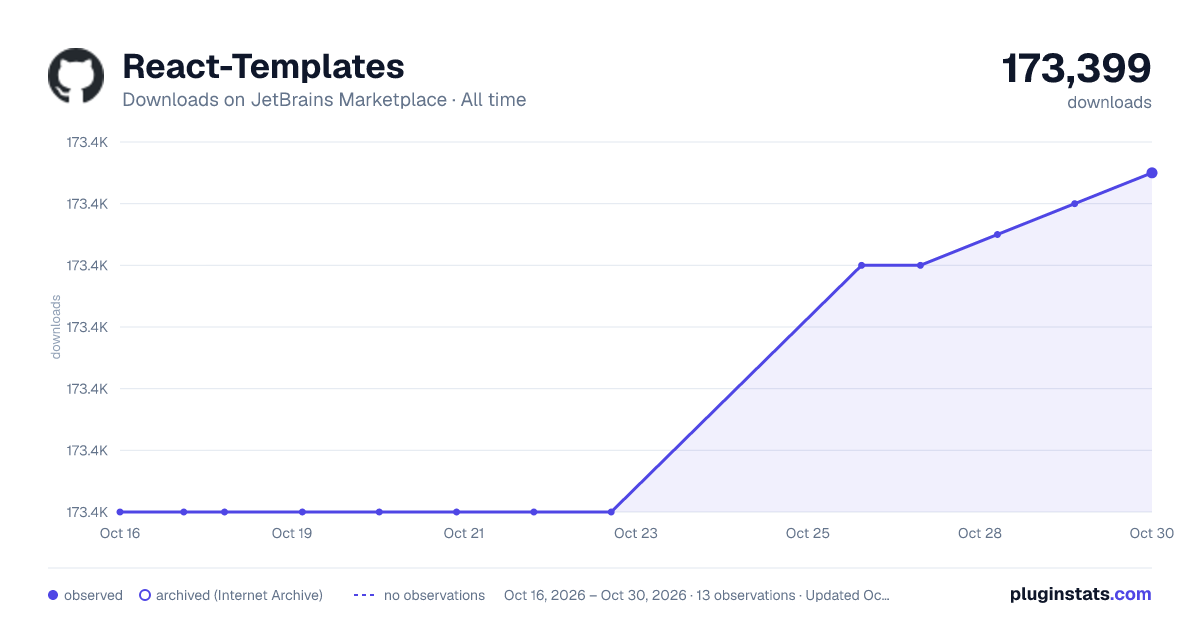Open the pluginstats.com link
The height and width of the screenshot is (630, 1200).
[1080, 594]
